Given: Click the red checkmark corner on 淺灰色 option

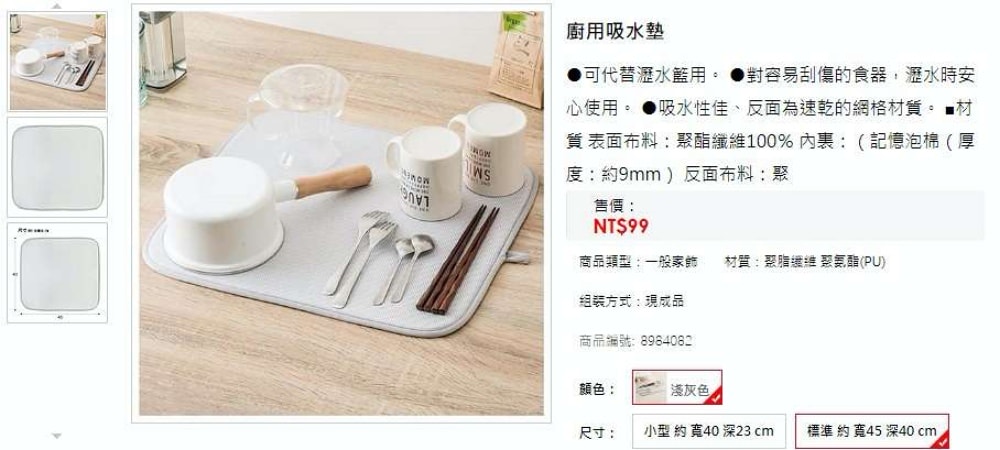Looking at the screenshot, I should click(716, 398).
